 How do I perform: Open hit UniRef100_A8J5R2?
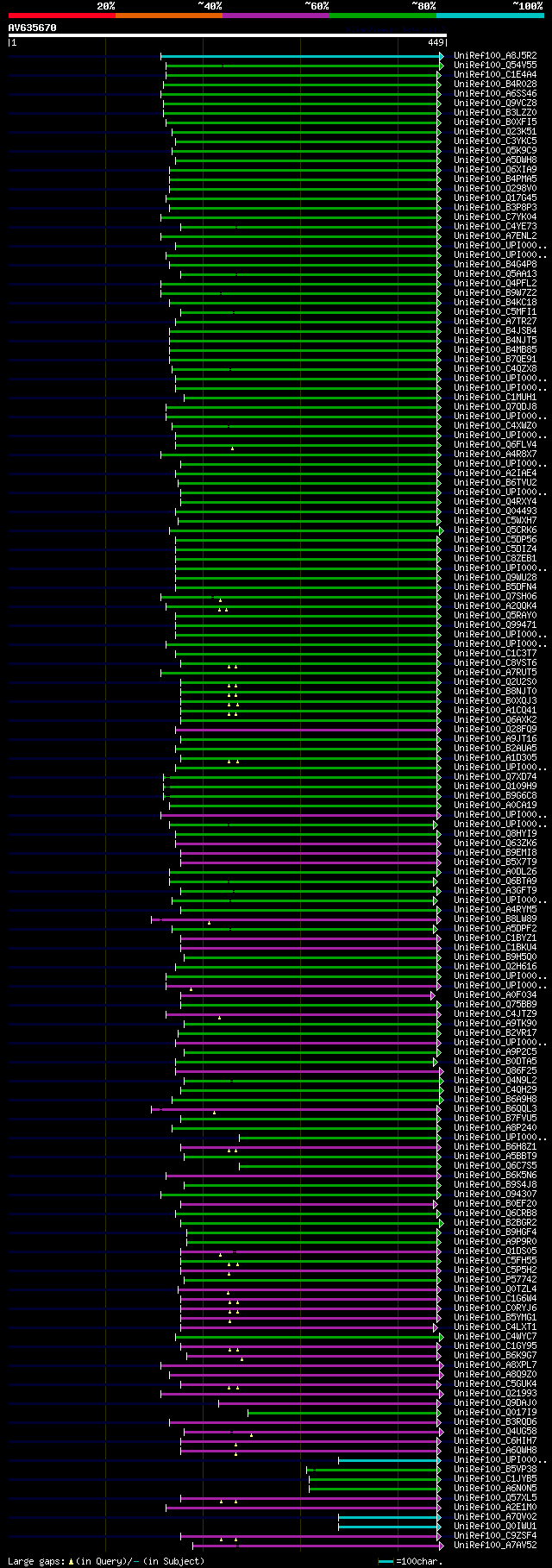tap(495, 55)
